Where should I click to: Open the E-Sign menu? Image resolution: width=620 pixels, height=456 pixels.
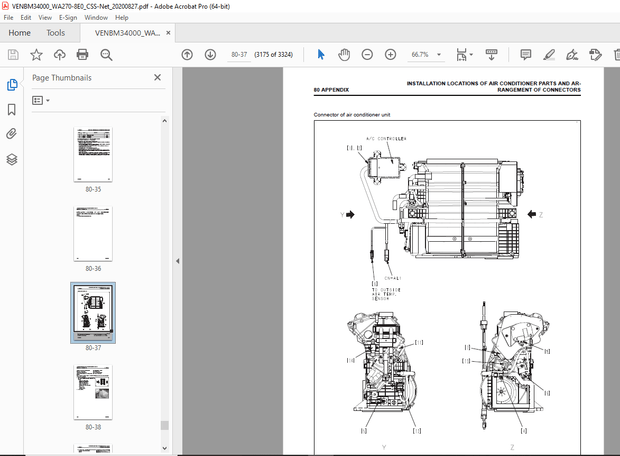point(68,17)
